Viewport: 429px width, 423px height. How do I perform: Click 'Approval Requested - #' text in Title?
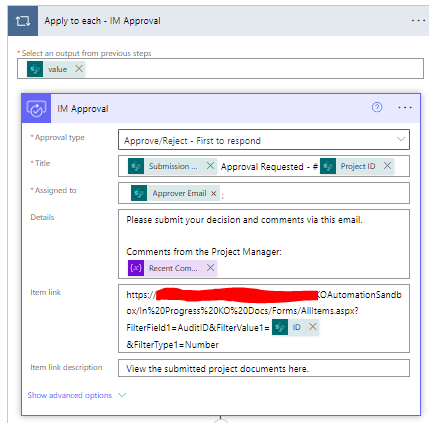click(x=269, y=167)
